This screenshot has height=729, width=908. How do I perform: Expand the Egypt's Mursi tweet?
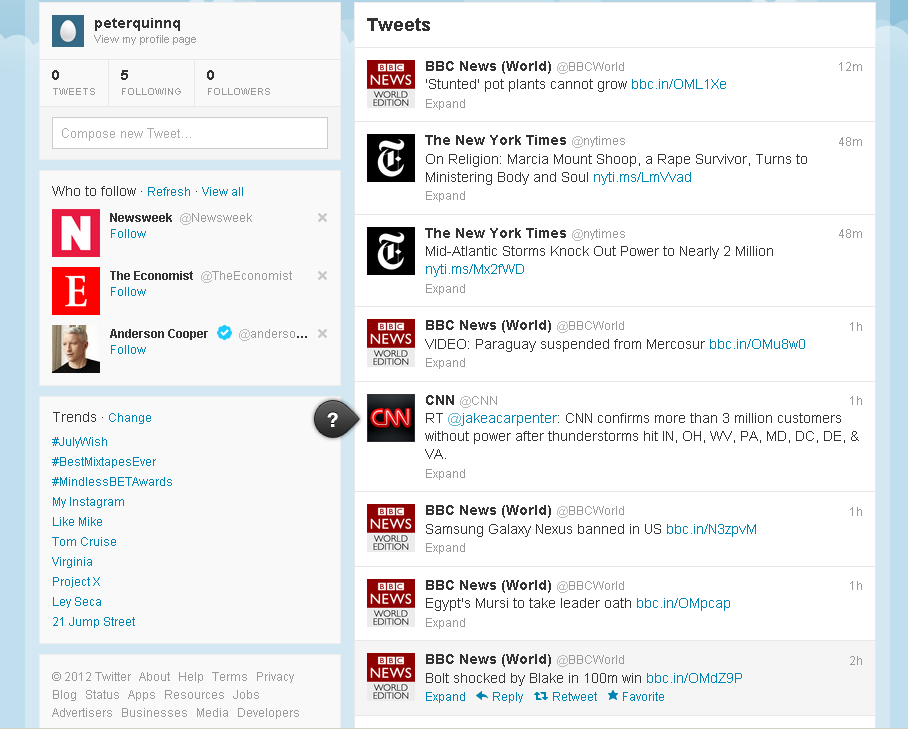445,622
